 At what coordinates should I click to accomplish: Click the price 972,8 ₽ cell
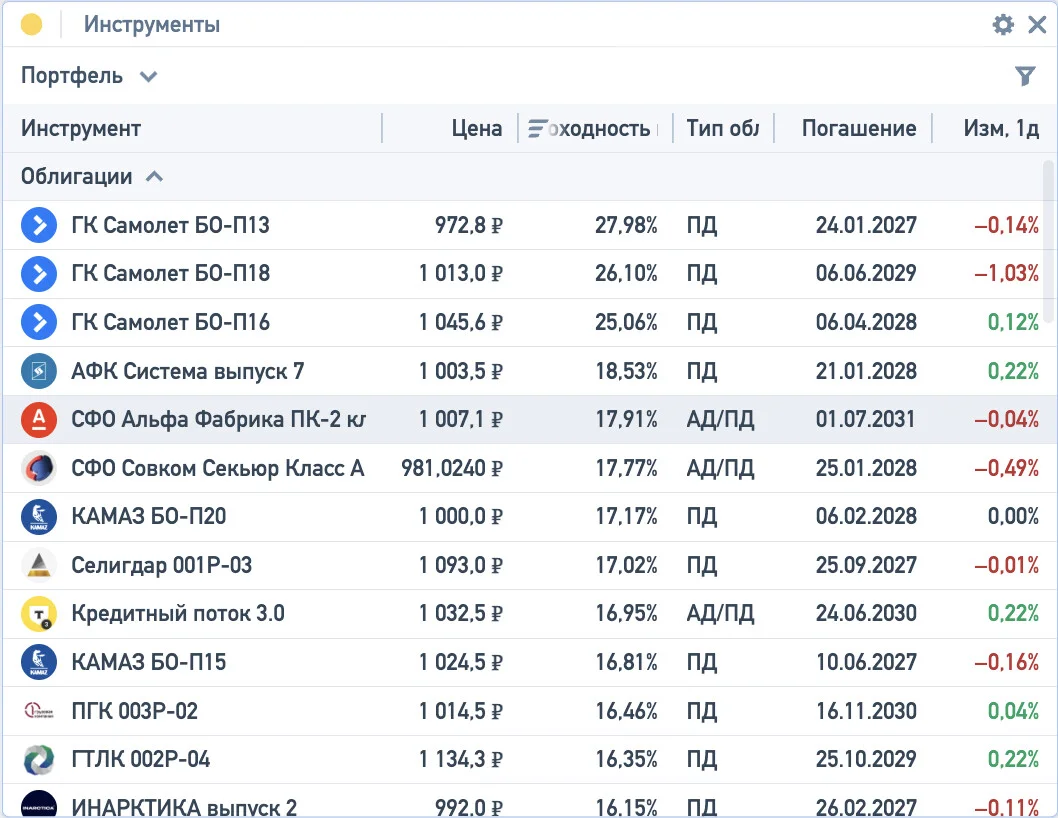point(469,225)
